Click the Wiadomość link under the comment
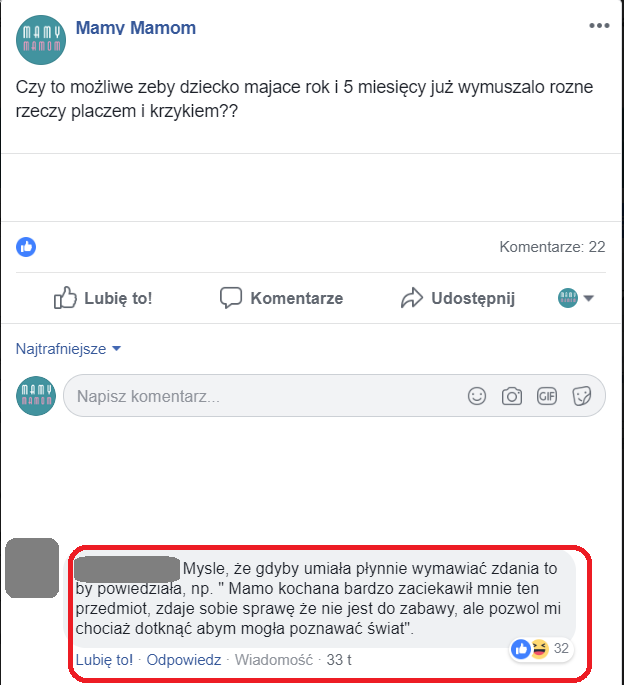The height and width of the screenshot is (685, 624). 274,660
